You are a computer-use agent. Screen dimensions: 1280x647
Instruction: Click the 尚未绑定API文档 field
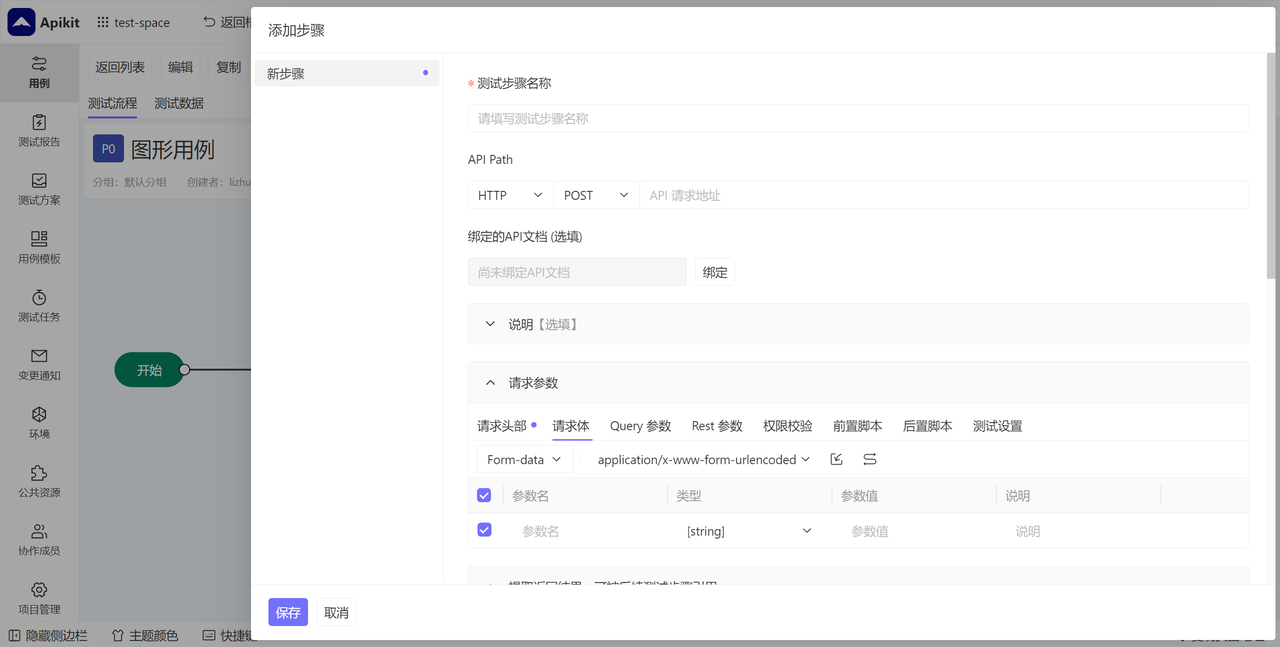pyautogui.click(x=577, y=272)
